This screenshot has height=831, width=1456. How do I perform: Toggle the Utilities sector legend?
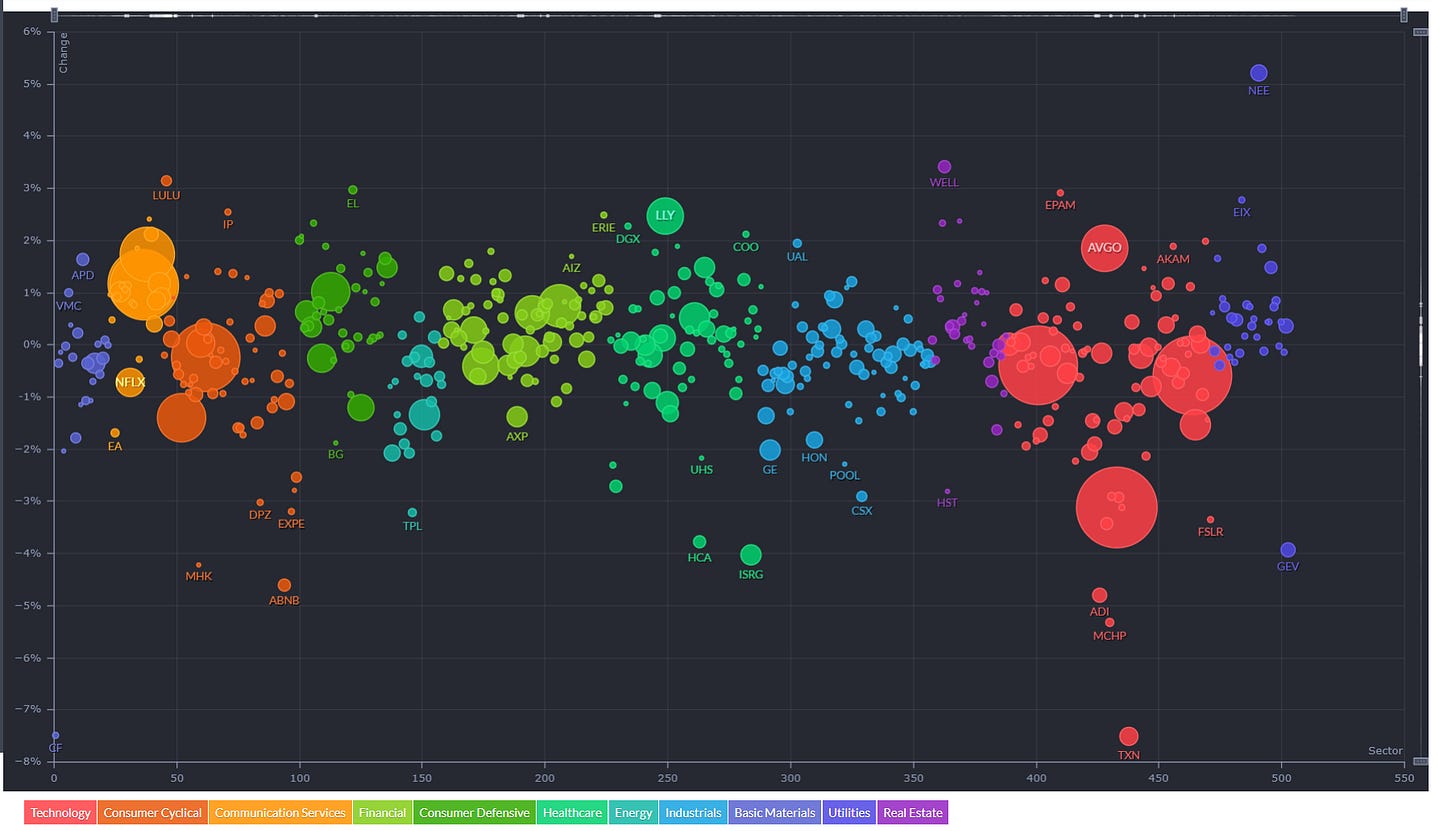click(849, 813)
